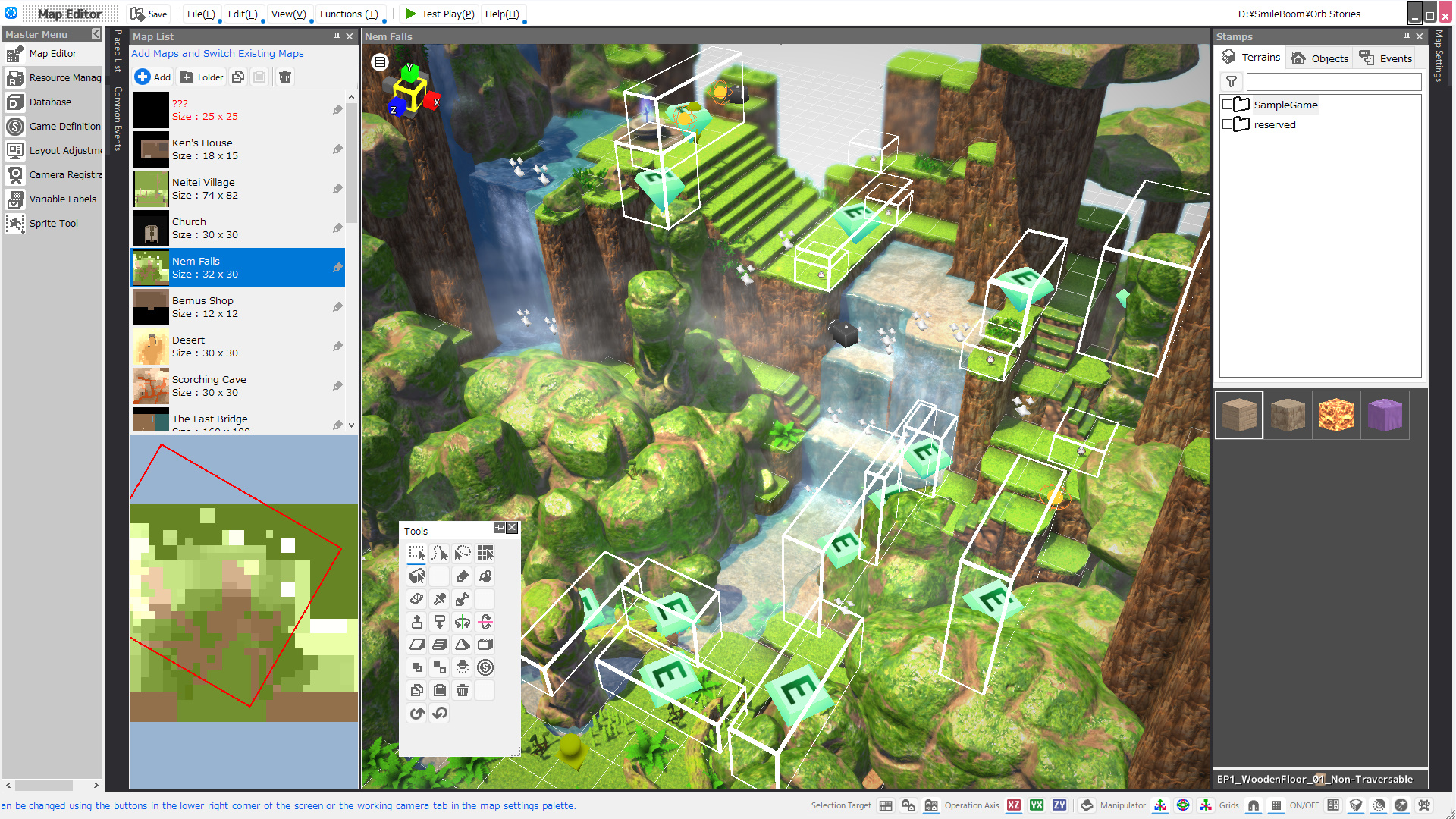Enable the XZ operation axis toggle
This screenshot has height=819, width=1456.
[1014, 805]
